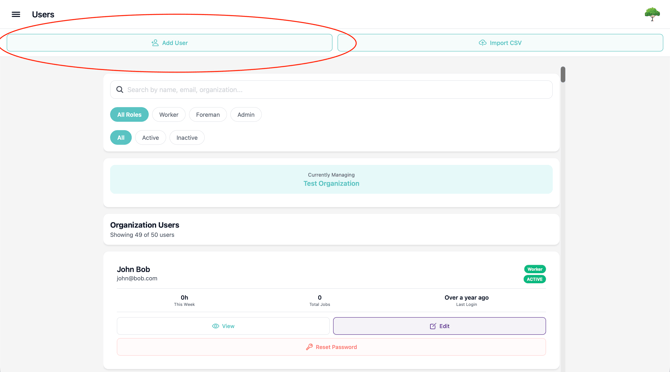670x372 pixels.
Task: Show only Active users
Action: coord(150,138)
